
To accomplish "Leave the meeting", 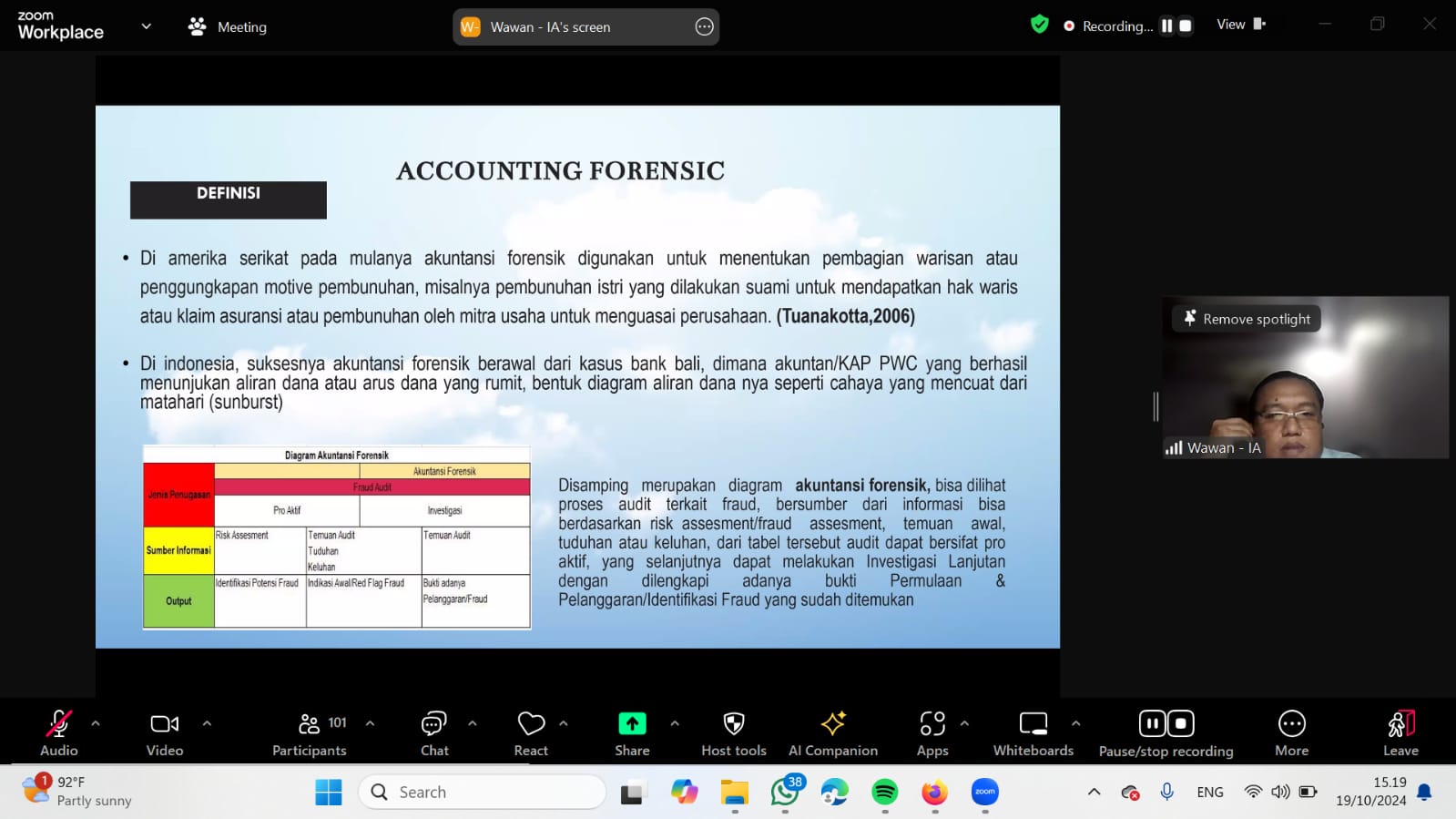I will (x=1400, y=733).
